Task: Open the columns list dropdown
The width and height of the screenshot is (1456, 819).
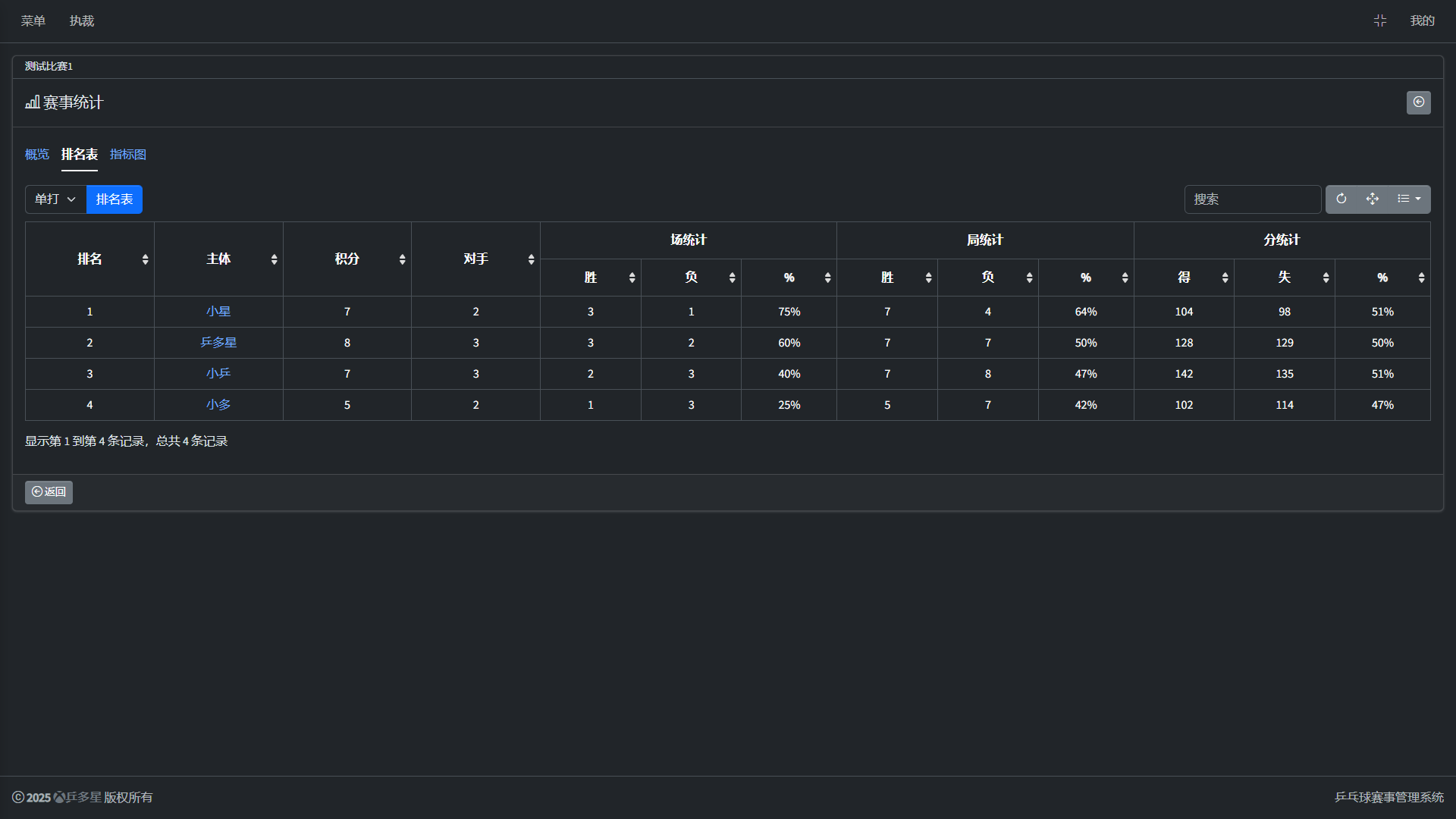Action: pyautogui.click(x=1409, y=199)
